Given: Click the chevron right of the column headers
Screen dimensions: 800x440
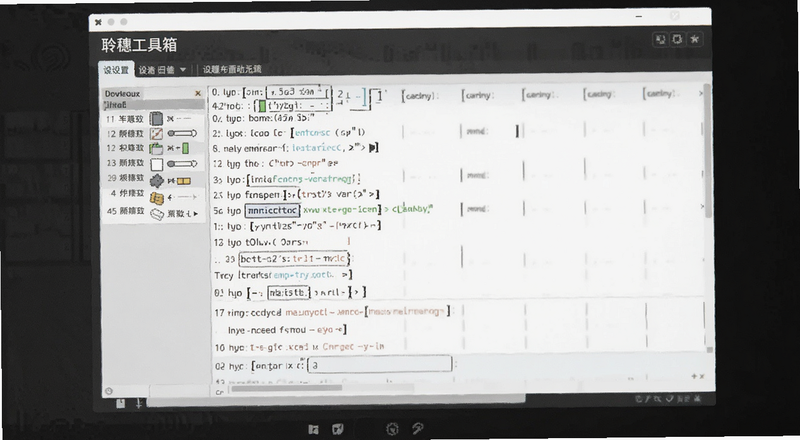Looking at the screenshot, I should pos(701,94).
